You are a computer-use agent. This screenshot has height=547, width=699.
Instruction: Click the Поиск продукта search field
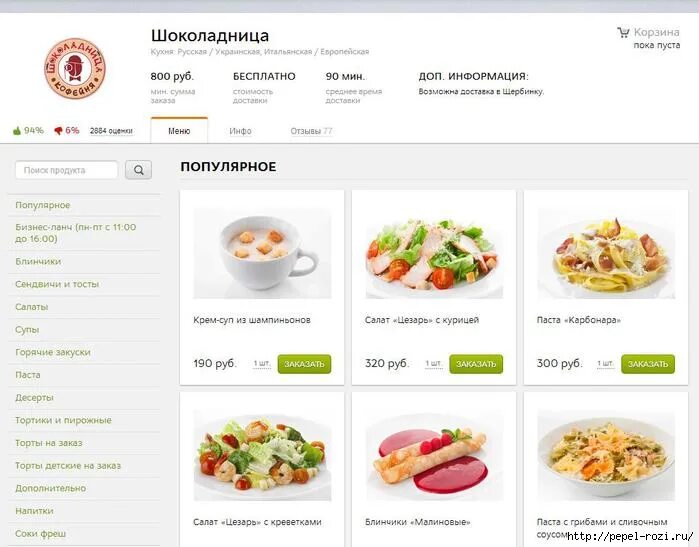click(x=66, y=170)
